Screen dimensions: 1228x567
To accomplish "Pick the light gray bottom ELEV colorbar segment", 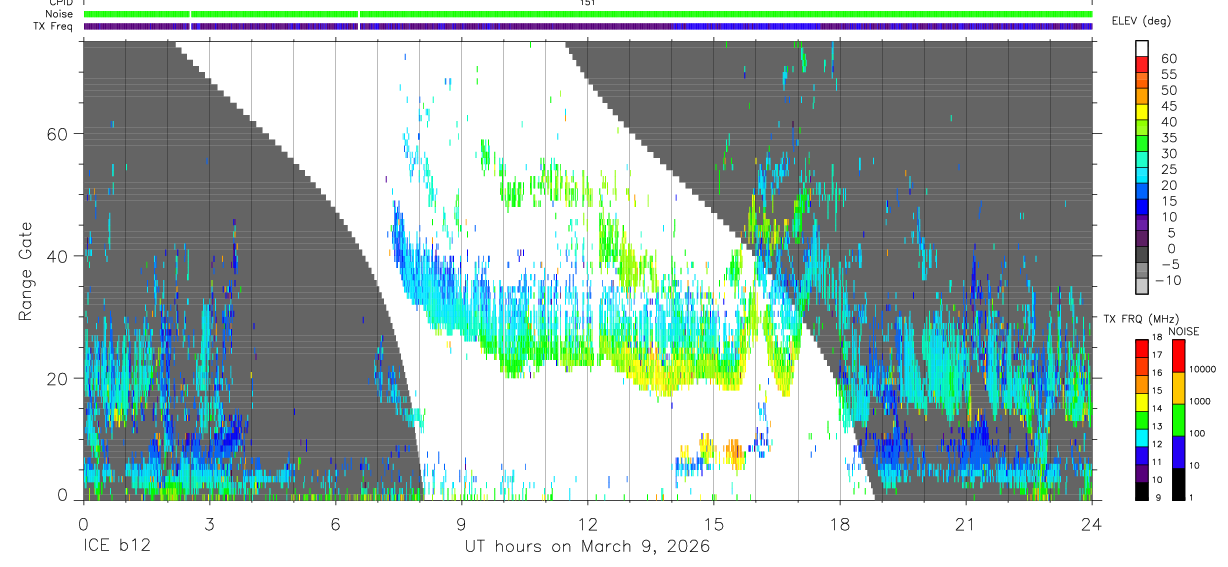I will [x=1143, y=286].
